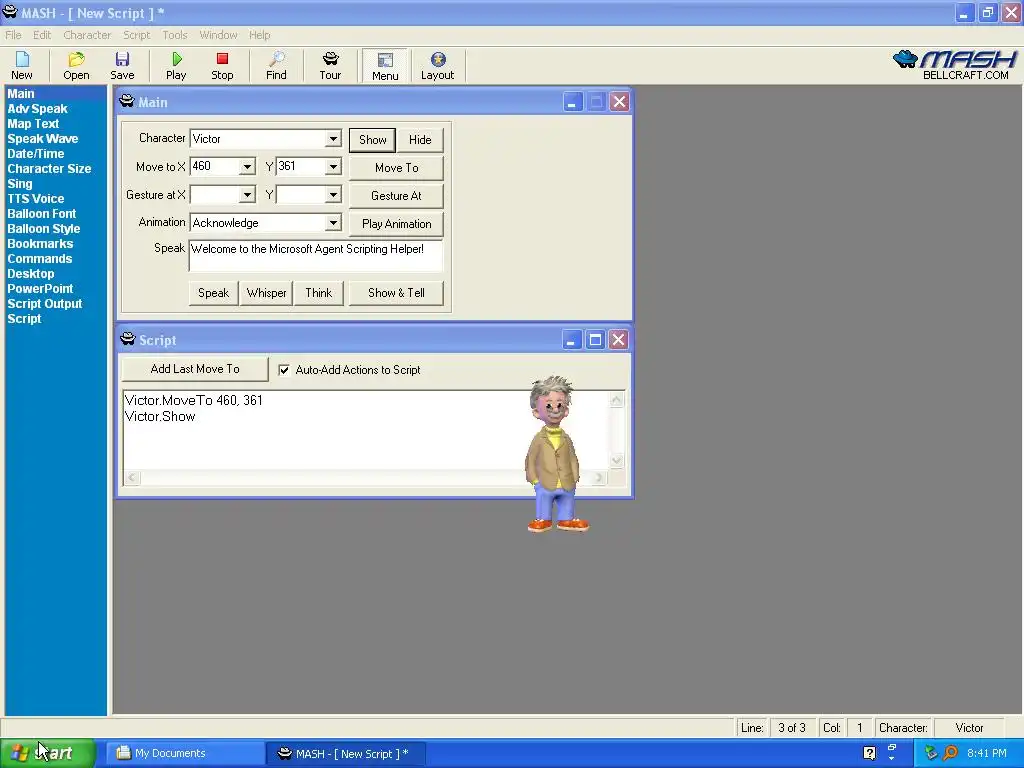This screenshot has width=1024, height=768.
Task: Toggle Auto-Add Actions to Script checkbox
Action: pos(284,370)
